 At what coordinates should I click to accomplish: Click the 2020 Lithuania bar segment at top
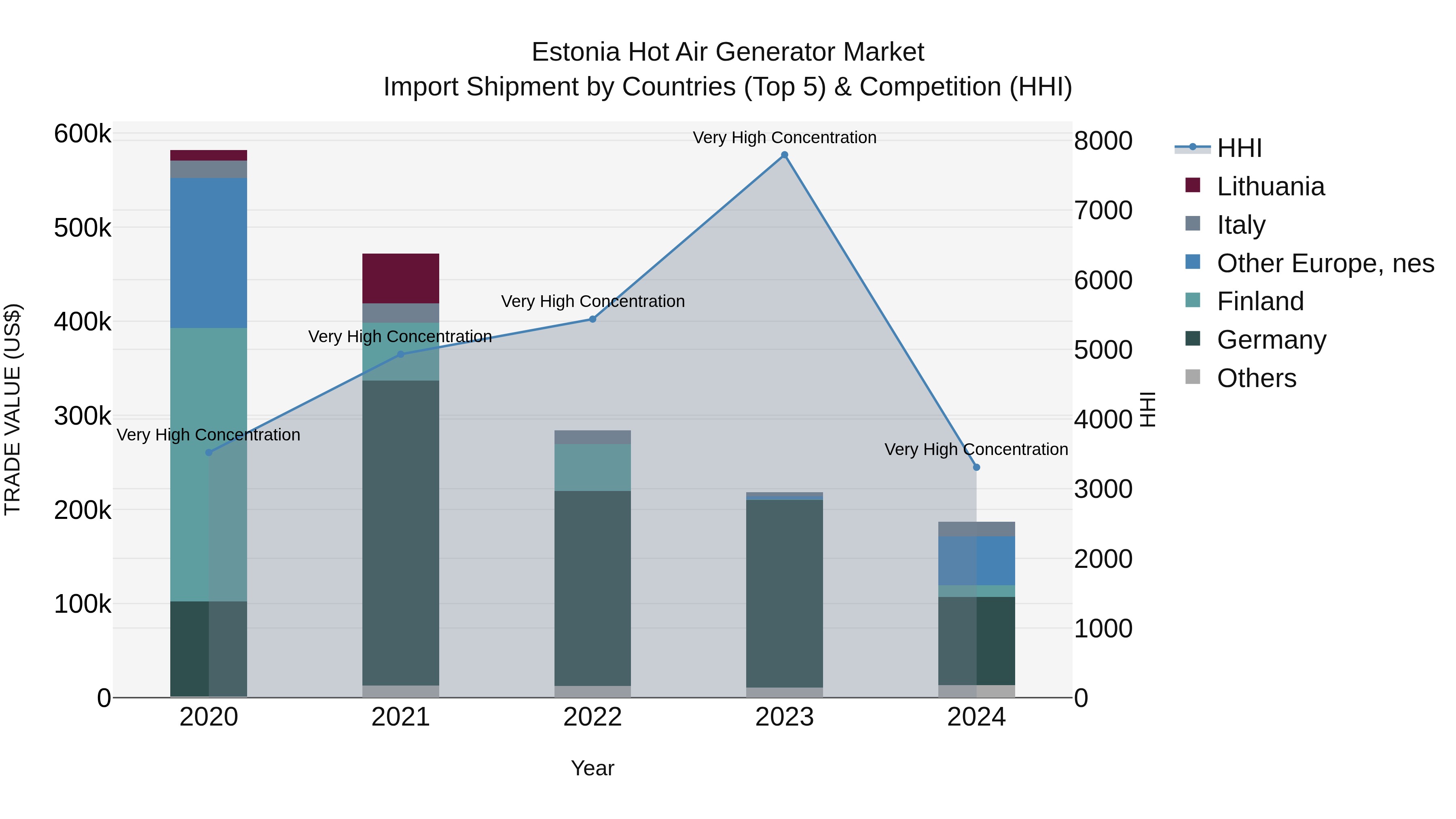209,155
